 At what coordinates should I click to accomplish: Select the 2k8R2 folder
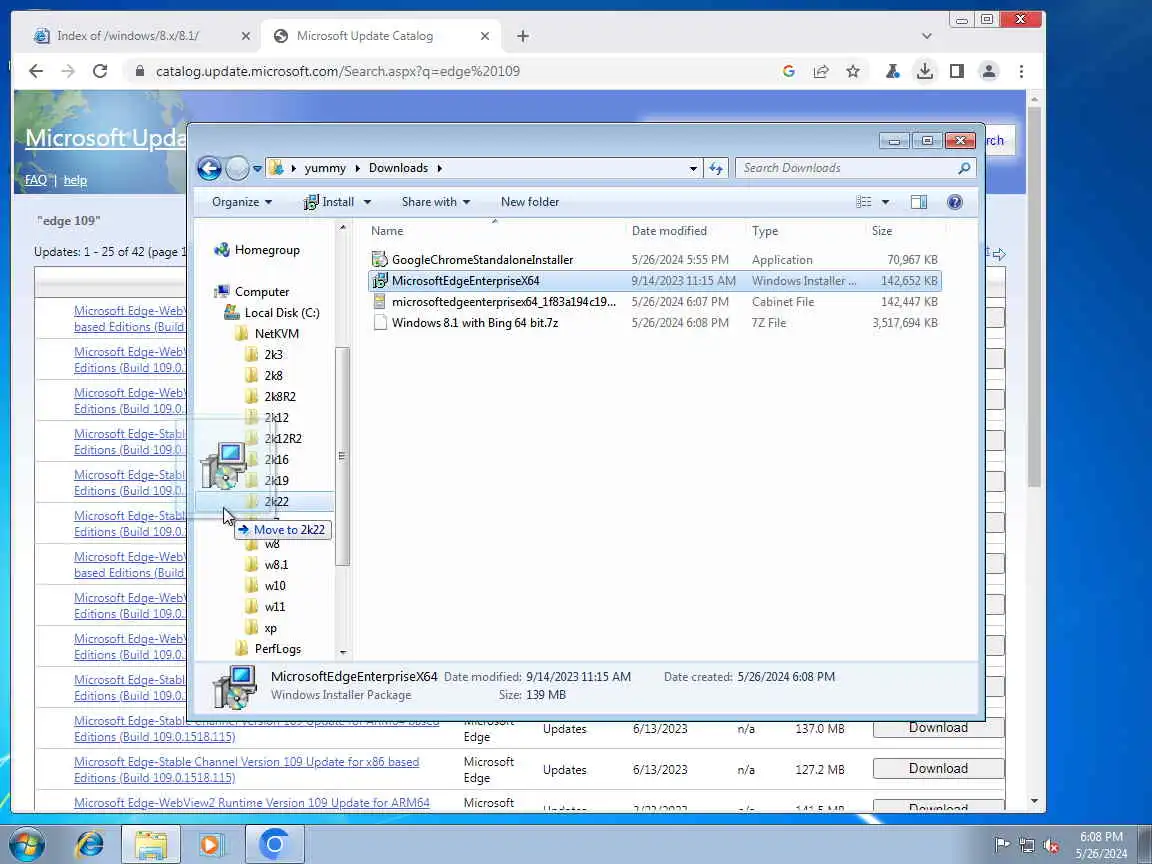click(x=280, y=397)
